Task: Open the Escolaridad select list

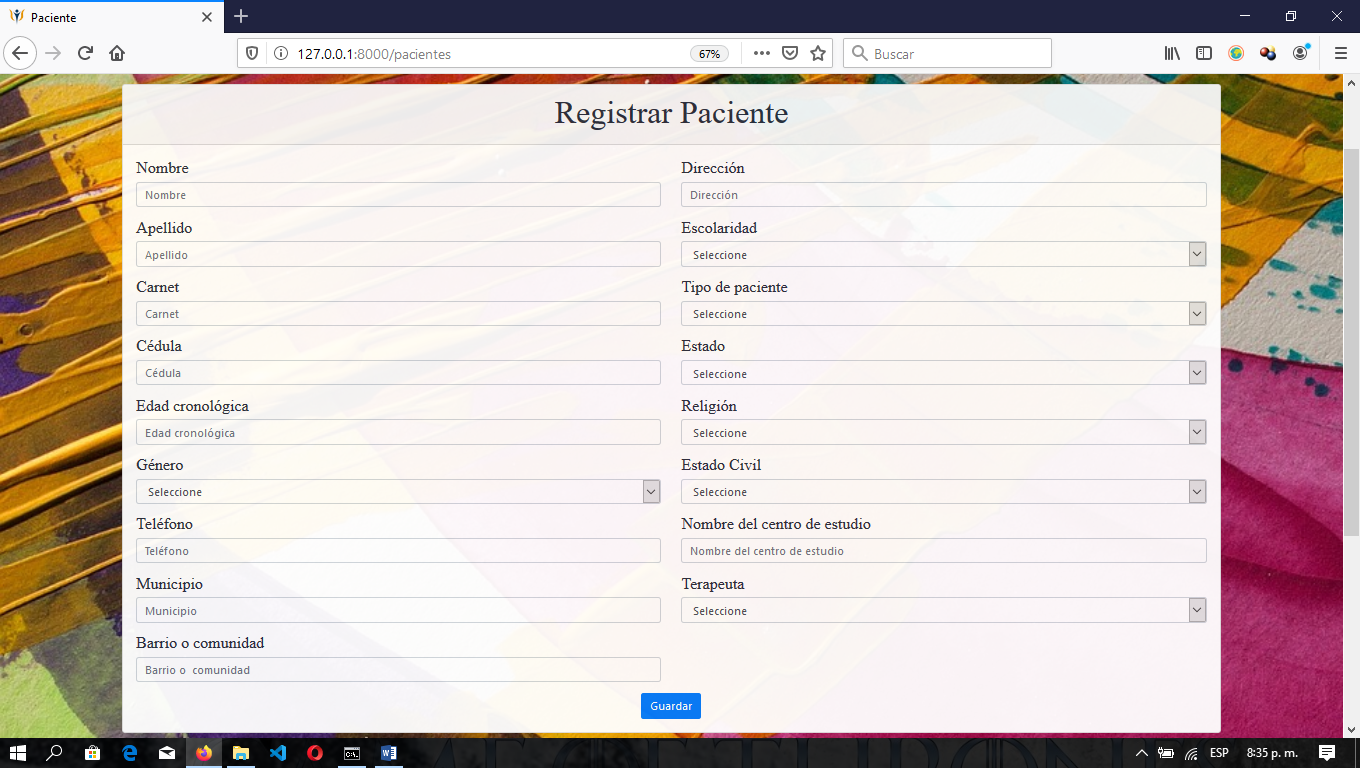Action: (x=943, y=255)
